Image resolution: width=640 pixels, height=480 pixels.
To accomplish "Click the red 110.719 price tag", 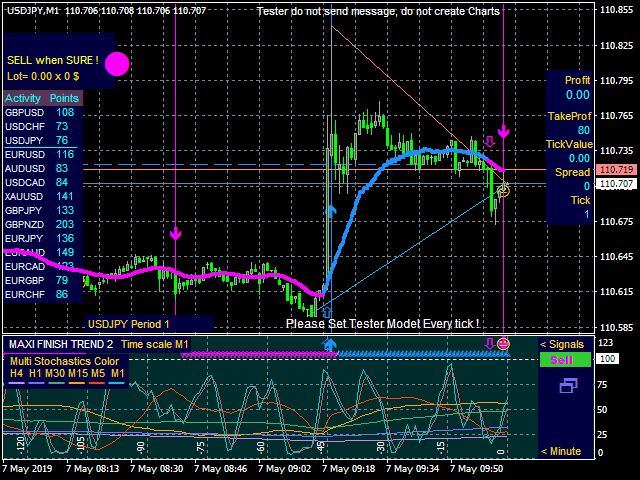I will pos(617,169).
